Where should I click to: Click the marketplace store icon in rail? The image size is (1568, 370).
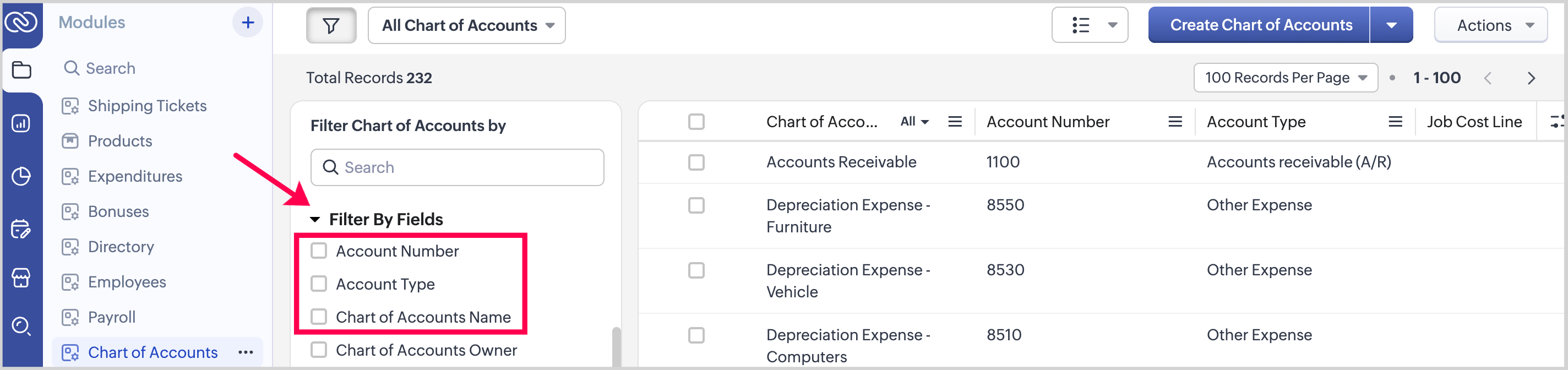pos(21,278)
